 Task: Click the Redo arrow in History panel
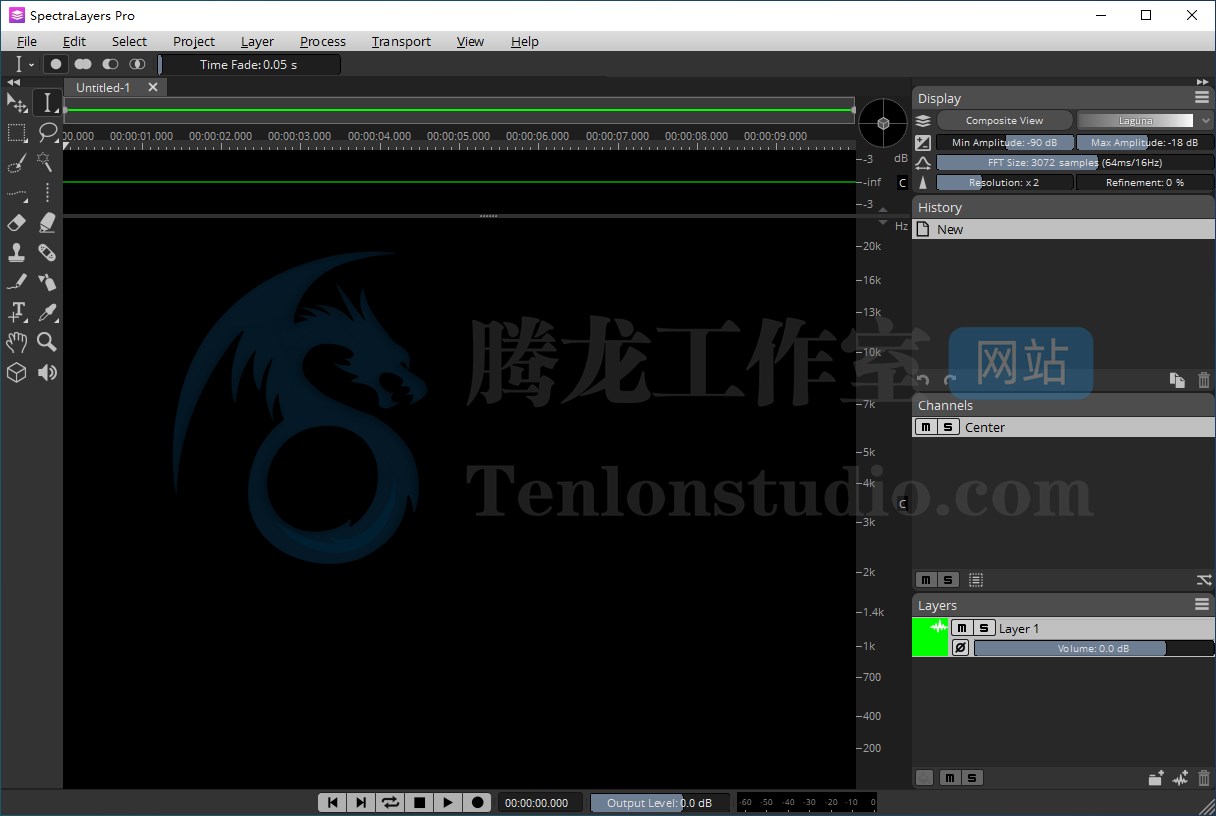[x=950, y=380]
